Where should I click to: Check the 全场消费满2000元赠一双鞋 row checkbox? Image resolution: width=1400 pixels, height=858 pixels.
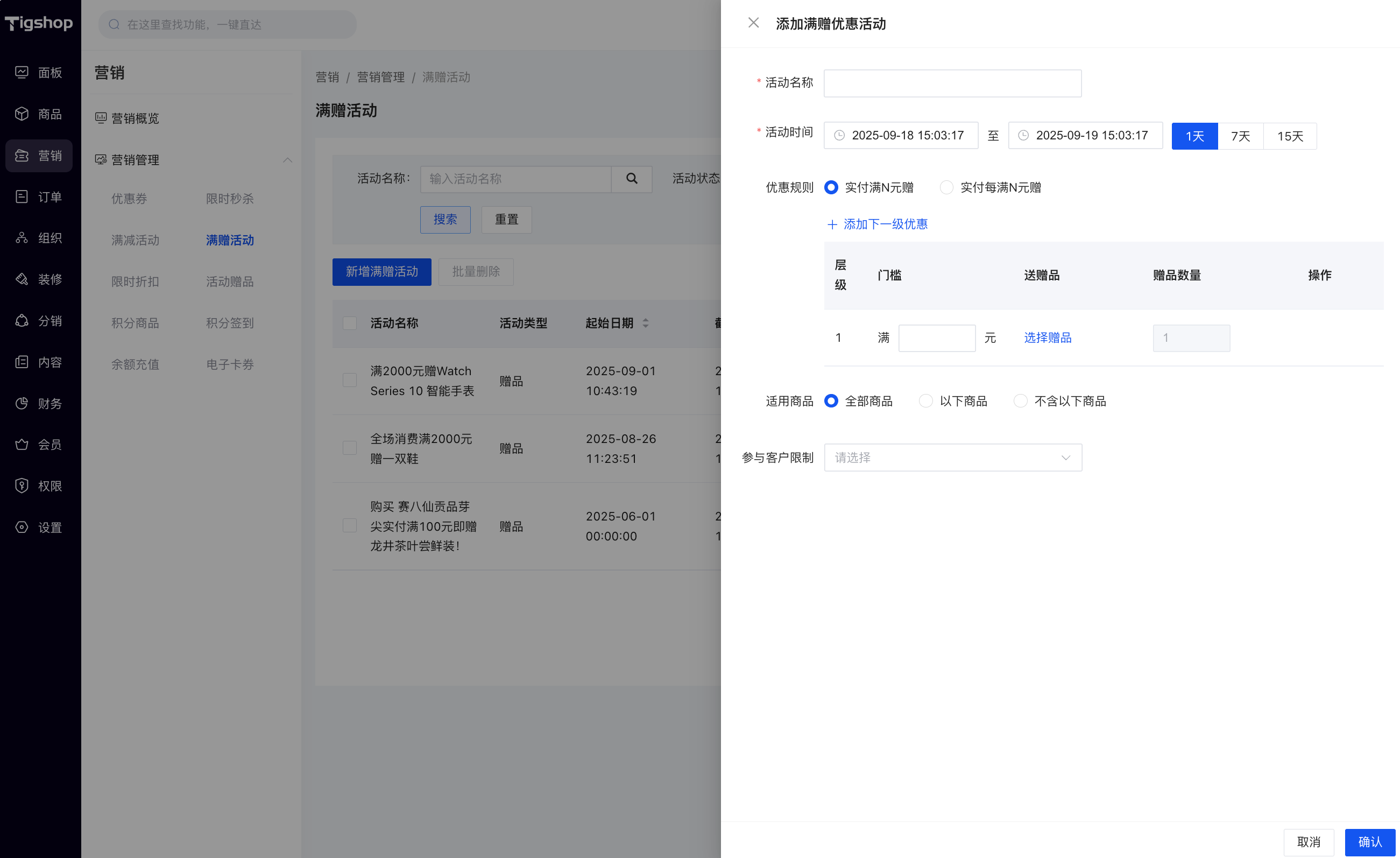pos(350,448)
